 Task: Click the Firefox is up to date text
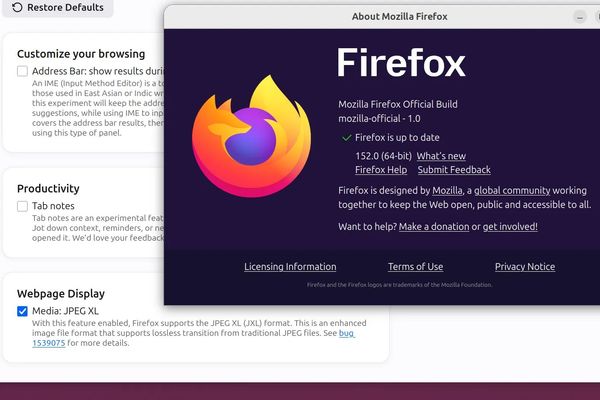click(x=397, y=138)
